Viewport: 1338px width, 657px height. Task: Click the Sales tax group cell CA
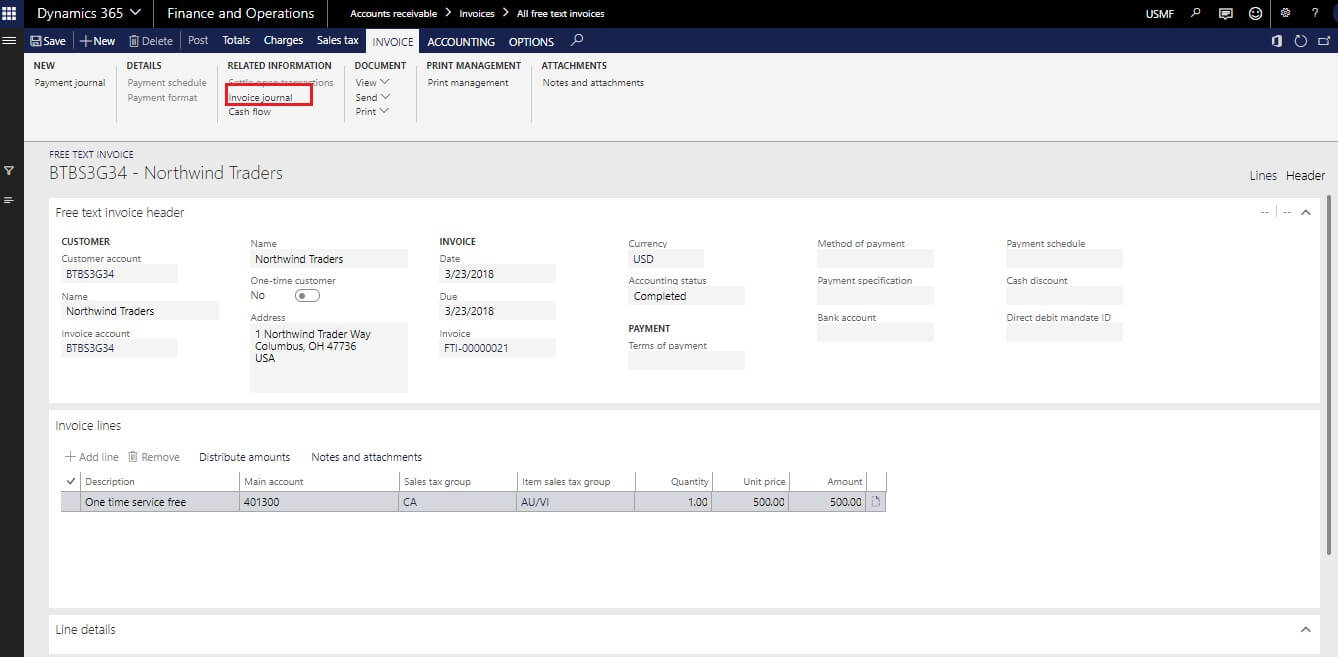click(x=459, y=502)
